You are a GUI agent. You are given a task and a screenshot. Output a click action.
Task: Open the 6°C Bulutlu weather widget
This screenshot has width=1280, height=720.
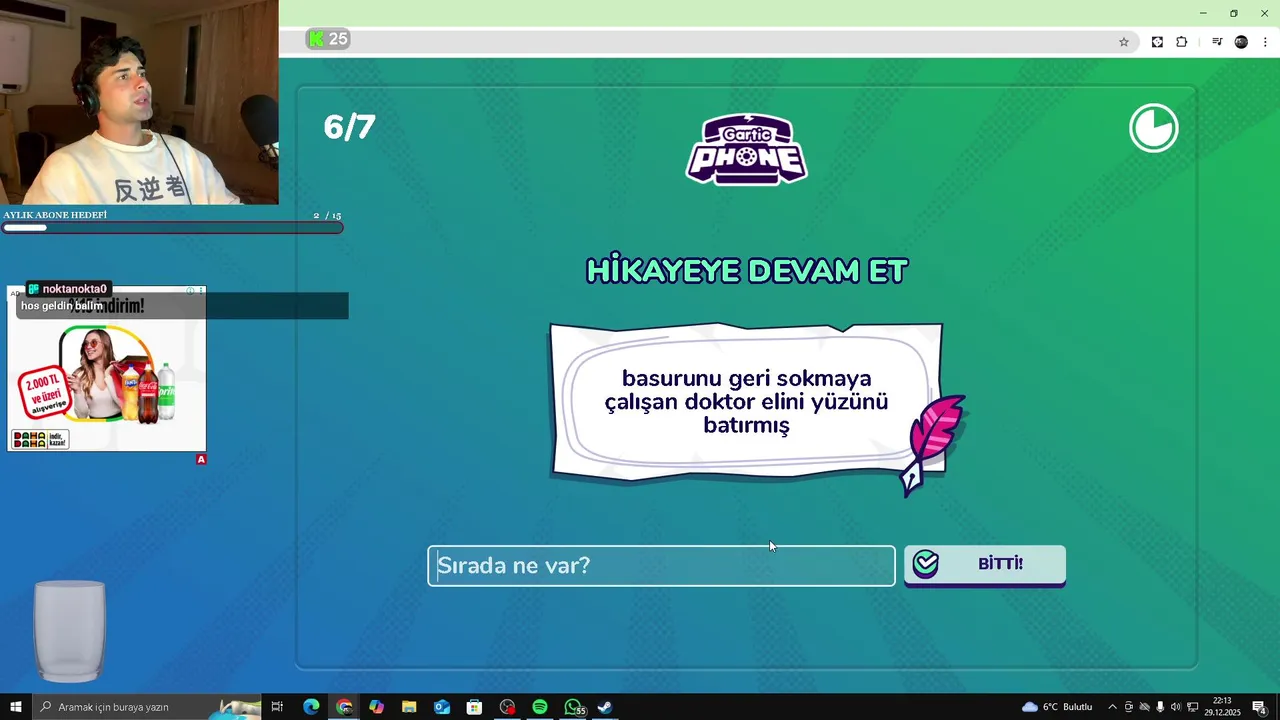point(1057,707)
